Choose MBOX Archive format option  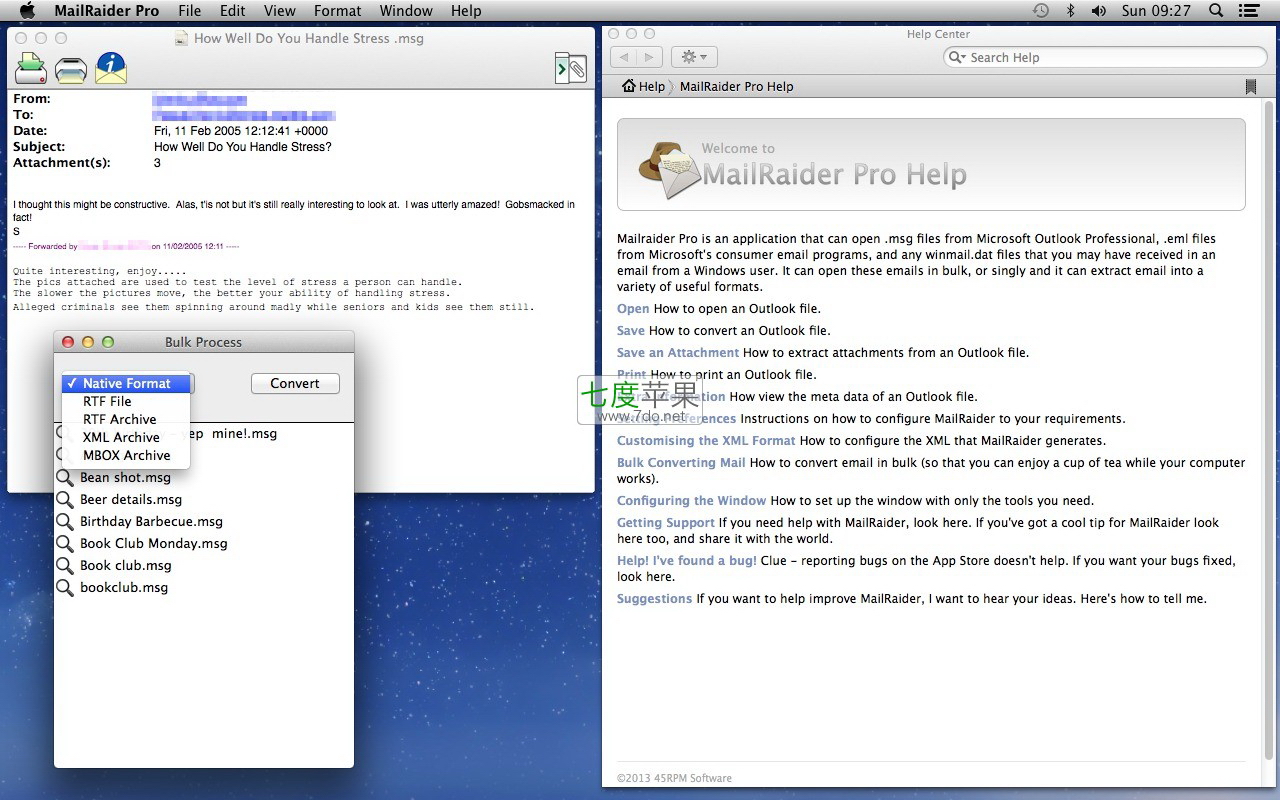[x=126, y=455]
